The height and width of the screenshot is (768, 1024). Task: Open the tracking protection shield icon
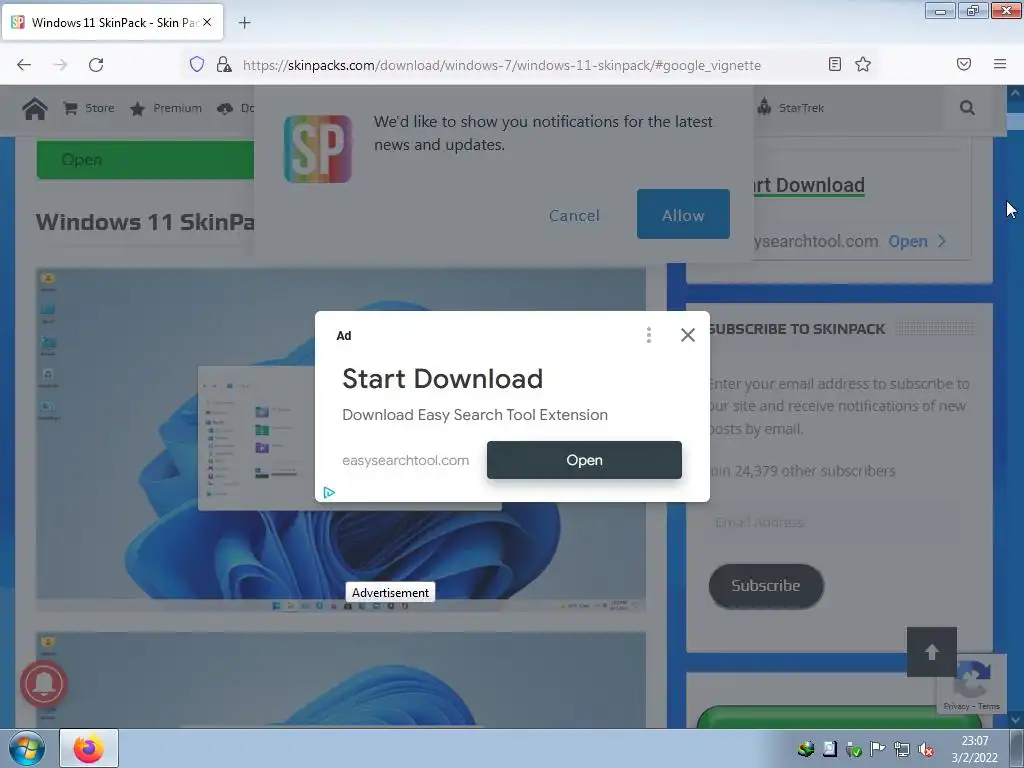pos(197,64)
